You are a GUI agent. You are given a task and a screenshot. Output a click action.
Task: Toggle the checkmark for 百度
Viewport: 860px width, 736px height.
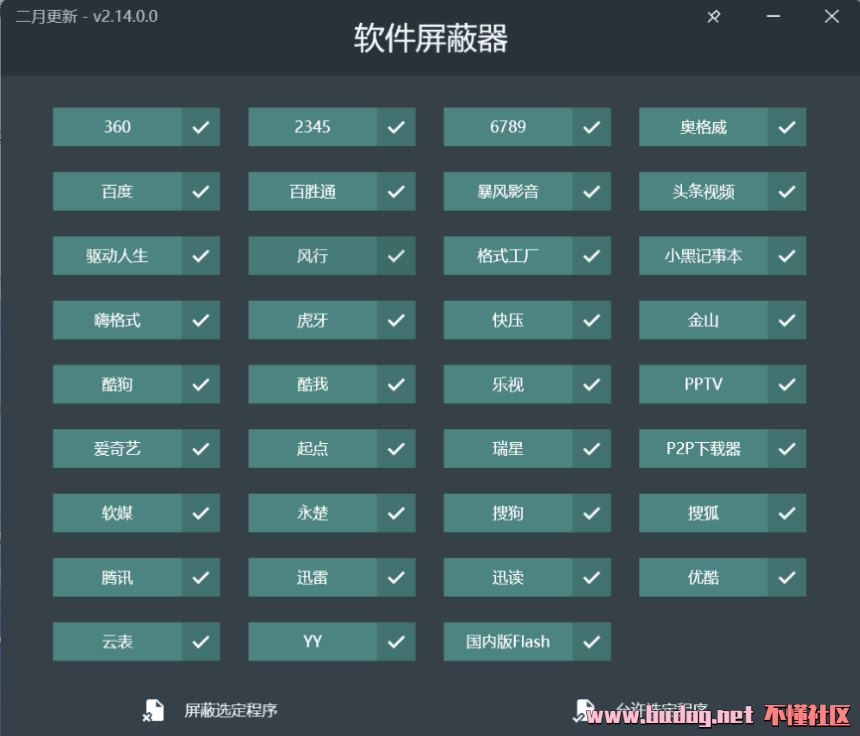pyautogui.click(x=201, y=191)
